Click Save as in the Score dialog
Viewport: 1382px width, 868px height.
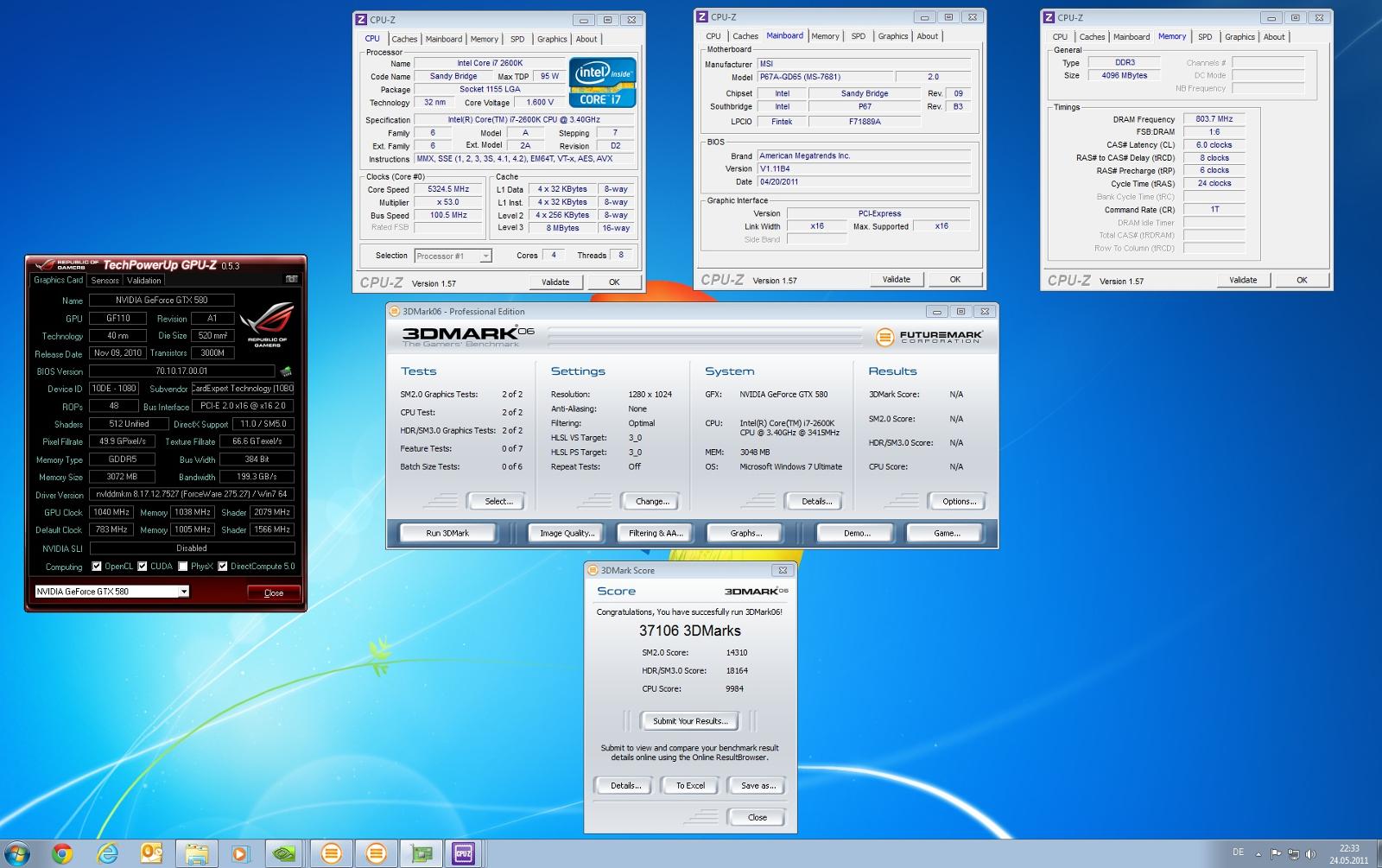[x=758, y=785]
